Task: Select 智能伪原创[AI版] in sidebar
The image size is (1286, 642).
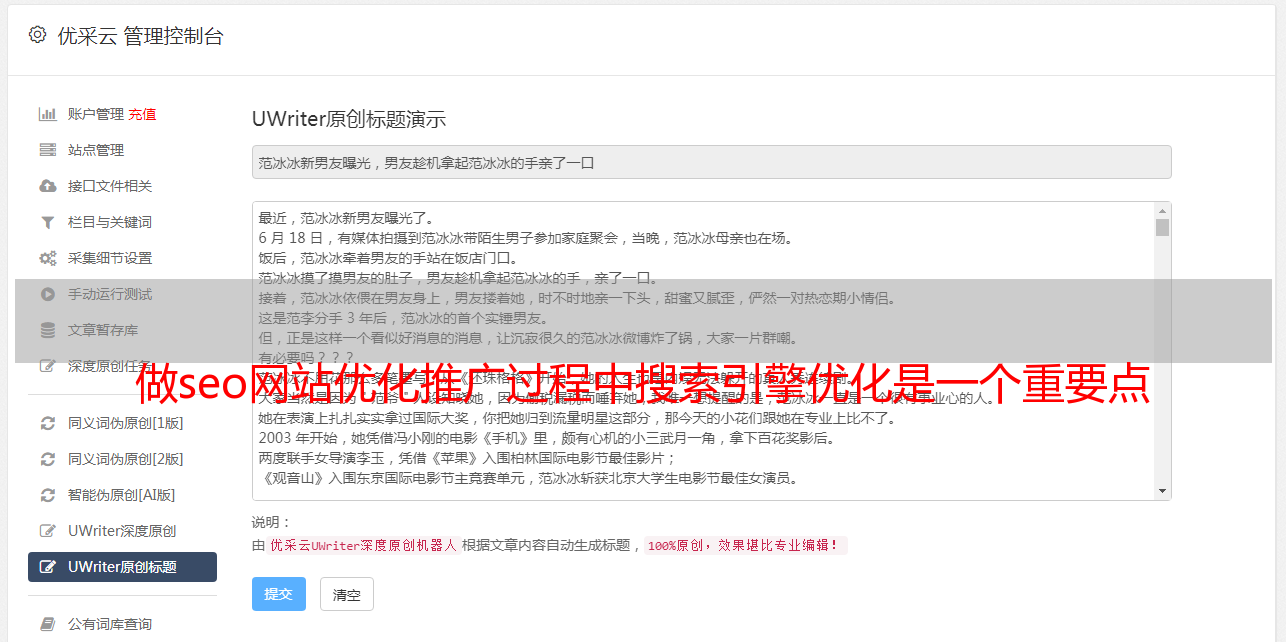Action: (122, 495)
